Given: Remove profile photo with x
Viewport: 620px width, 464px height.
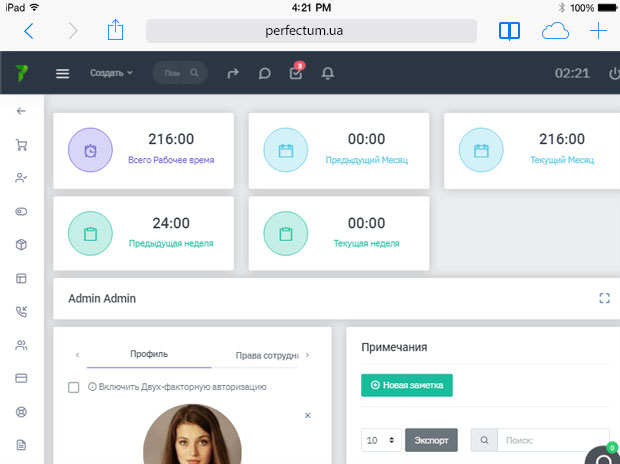Looking at the screenshot, I should (x=308, y=415).
